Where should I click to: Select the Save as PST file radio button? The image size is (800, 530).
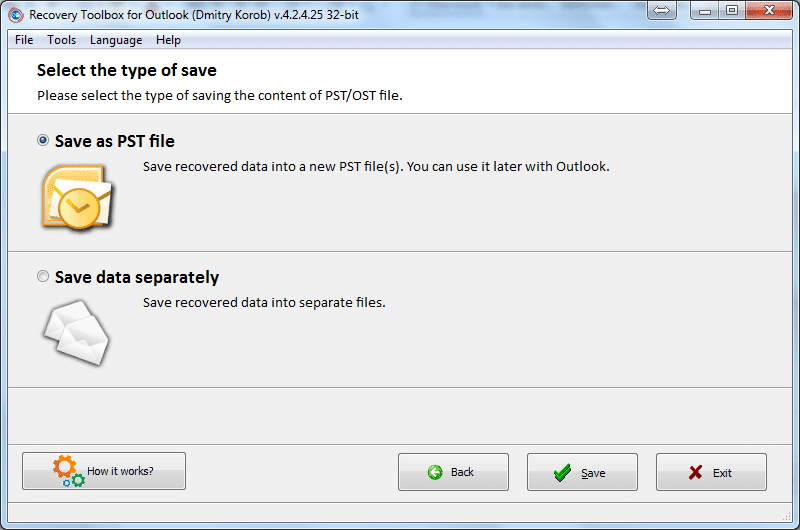pyautogui.click(x=43, y=141)
